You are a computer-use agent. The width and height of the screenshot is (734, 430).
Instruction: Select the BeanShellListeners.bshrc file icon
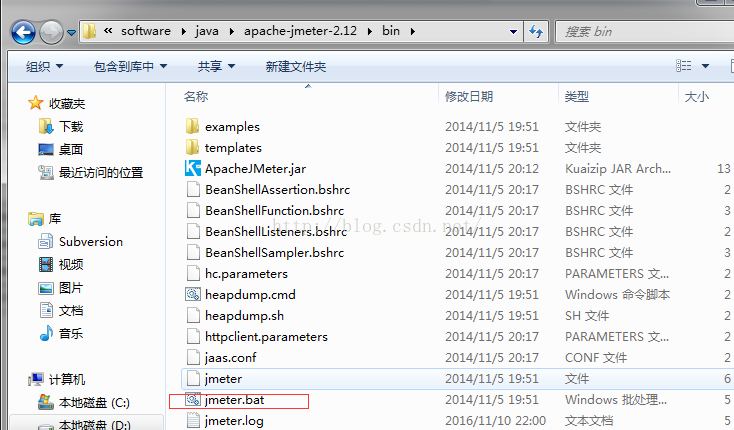coord(193,232)
